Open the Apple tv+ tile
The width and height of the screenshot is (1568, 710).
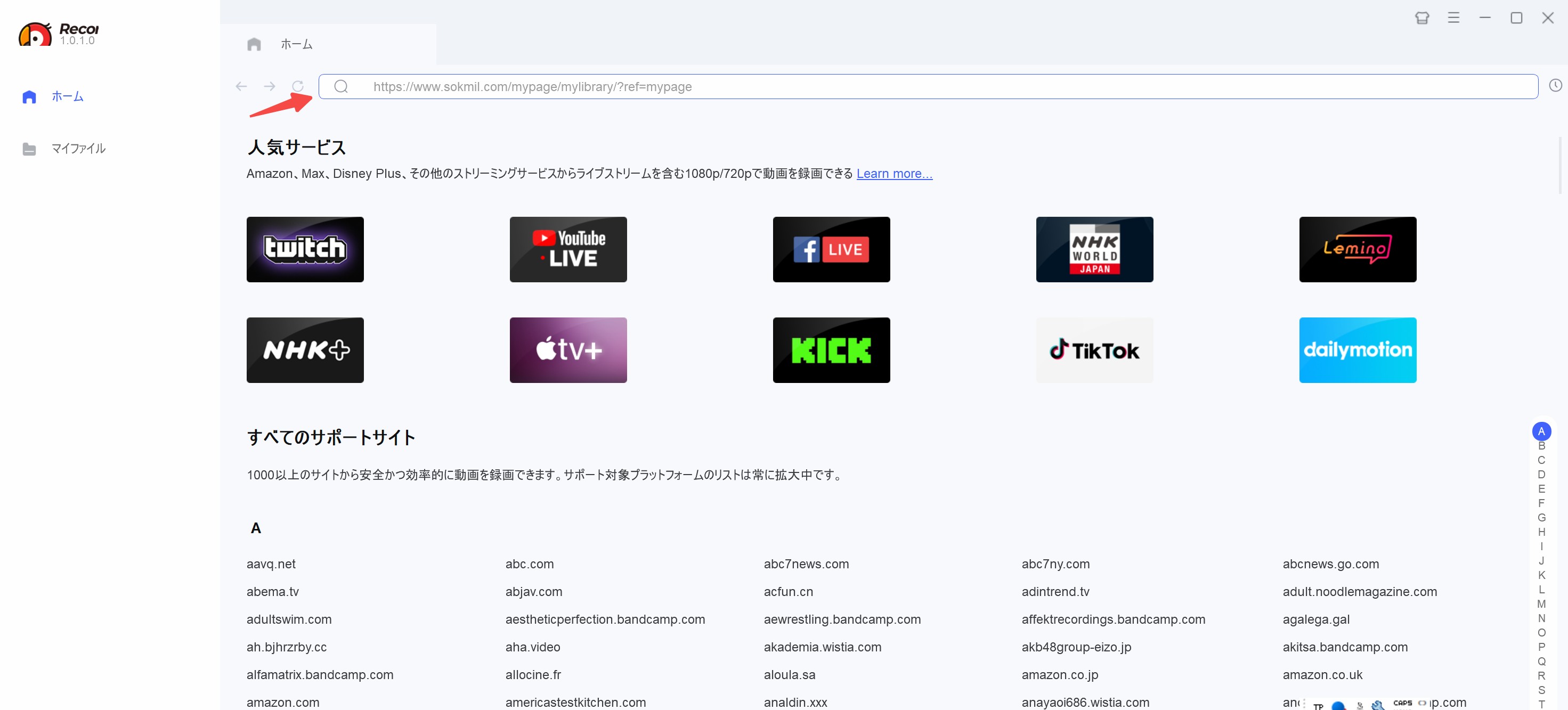[x=568, y=350]
